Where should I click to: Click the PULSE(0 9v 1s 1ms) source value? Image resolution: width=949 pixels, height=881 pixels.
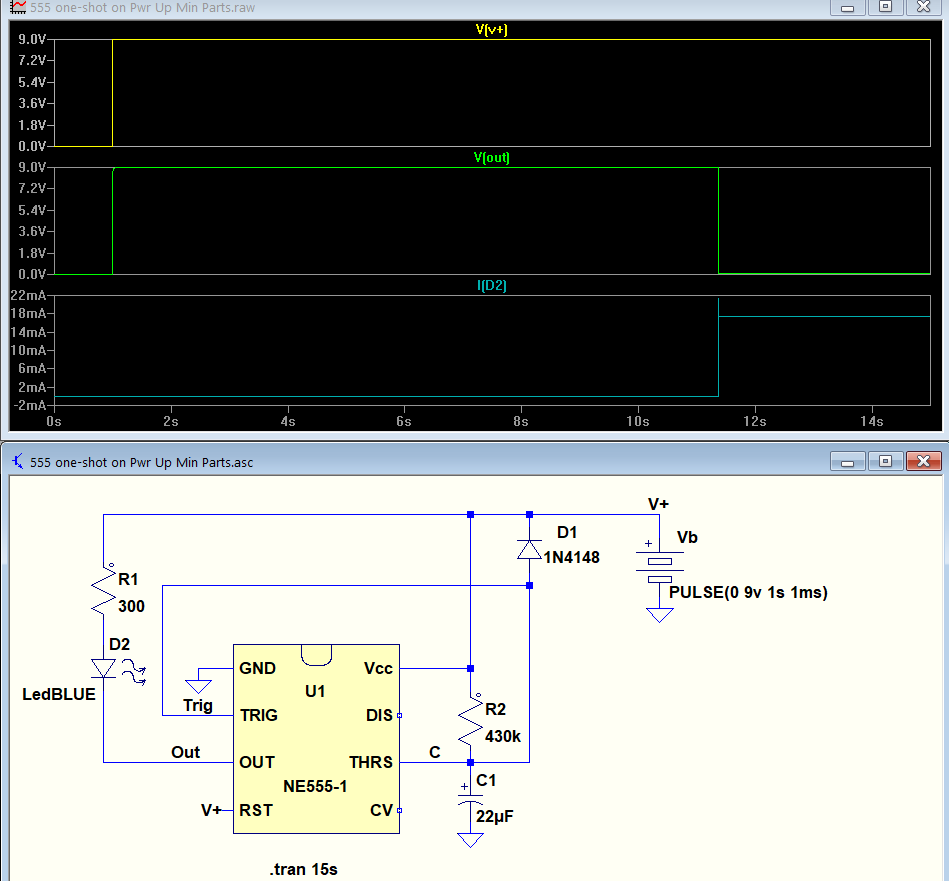click(748, 592)
